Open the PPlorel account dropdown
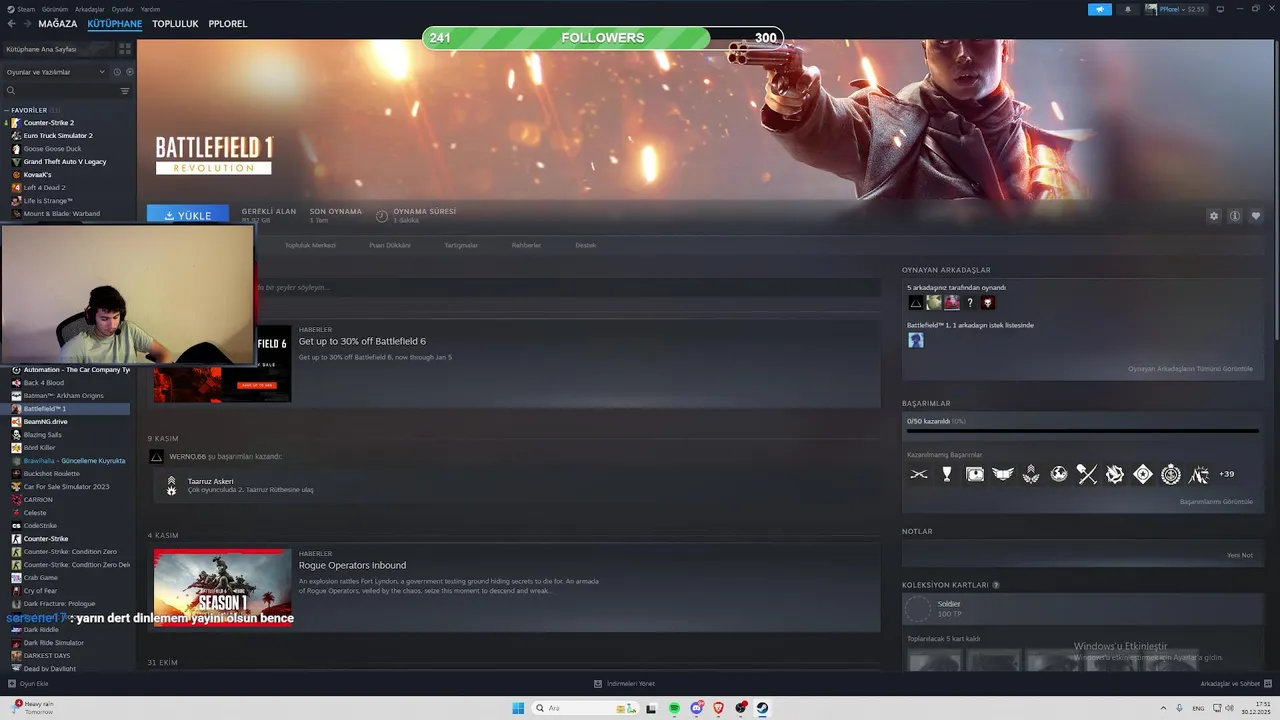 (x=1177, y=9)
